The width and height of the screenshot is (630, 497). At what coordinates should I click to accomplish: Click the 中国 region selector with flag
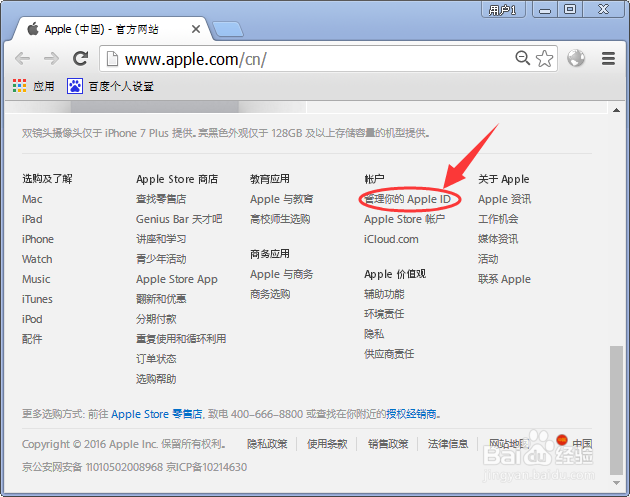574,443
